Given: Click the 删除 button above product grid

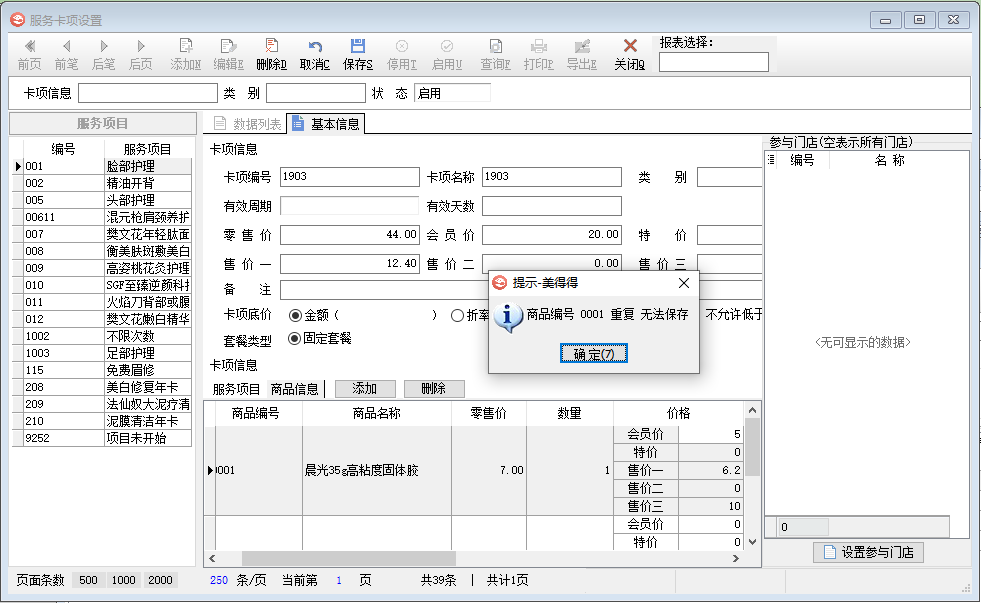Looking at the screenshot, I should click(434, 388).
